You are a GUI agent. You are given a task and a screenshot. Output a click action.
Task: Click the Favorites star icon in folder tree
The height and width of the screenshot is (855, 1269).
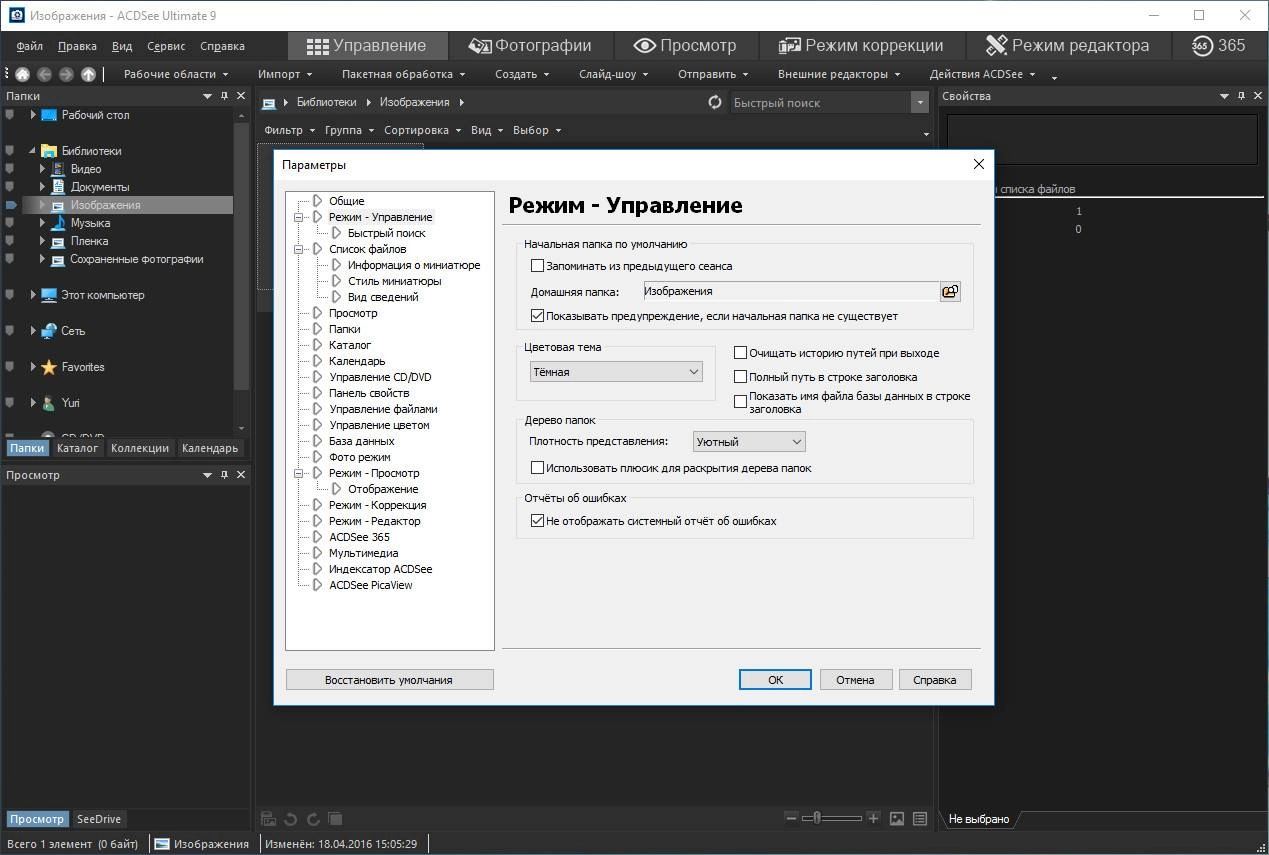pyautogui.click(x=49, y=367)
